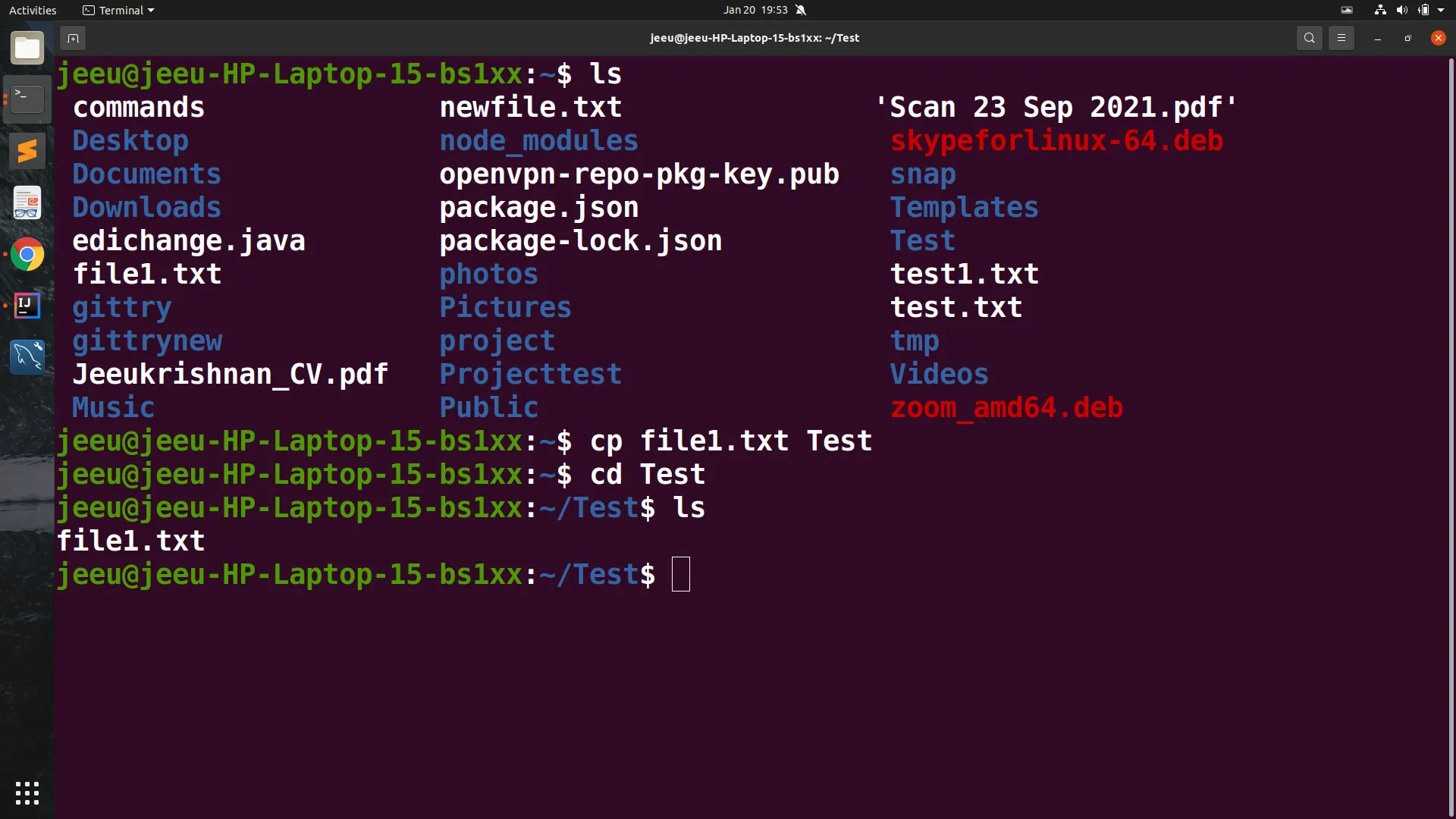Screen dimensions: 1456x819
Task: Click the 'Downloads' directory name
Action: click(x=147, y=207)
